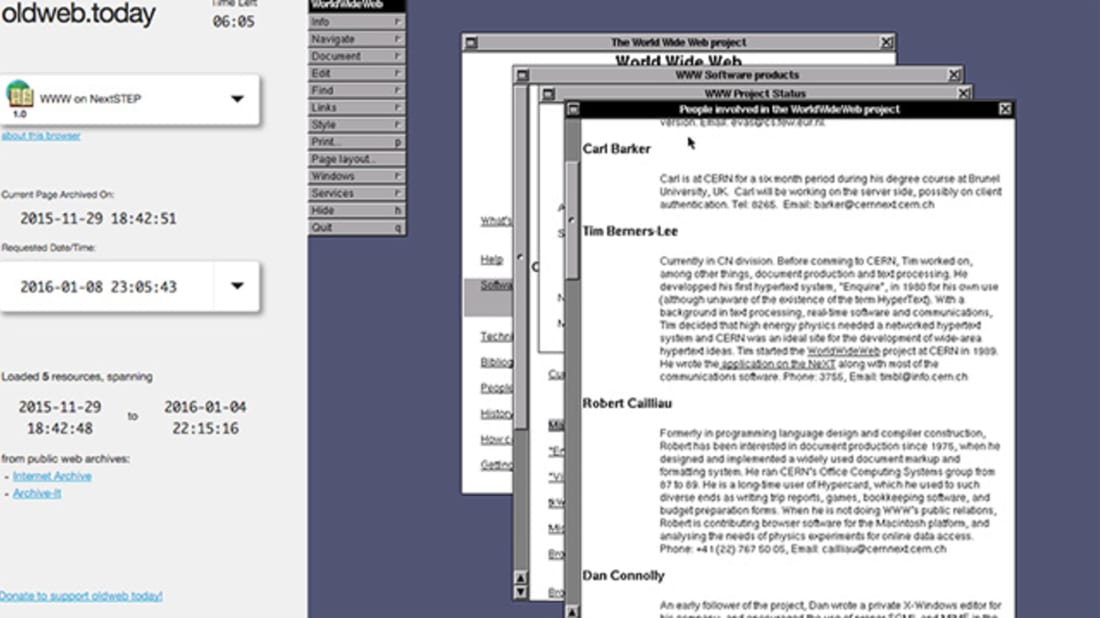Open the 'about this browser' link
The width and height of the screenshot is (1100, 618).
[x=41, y=136]
